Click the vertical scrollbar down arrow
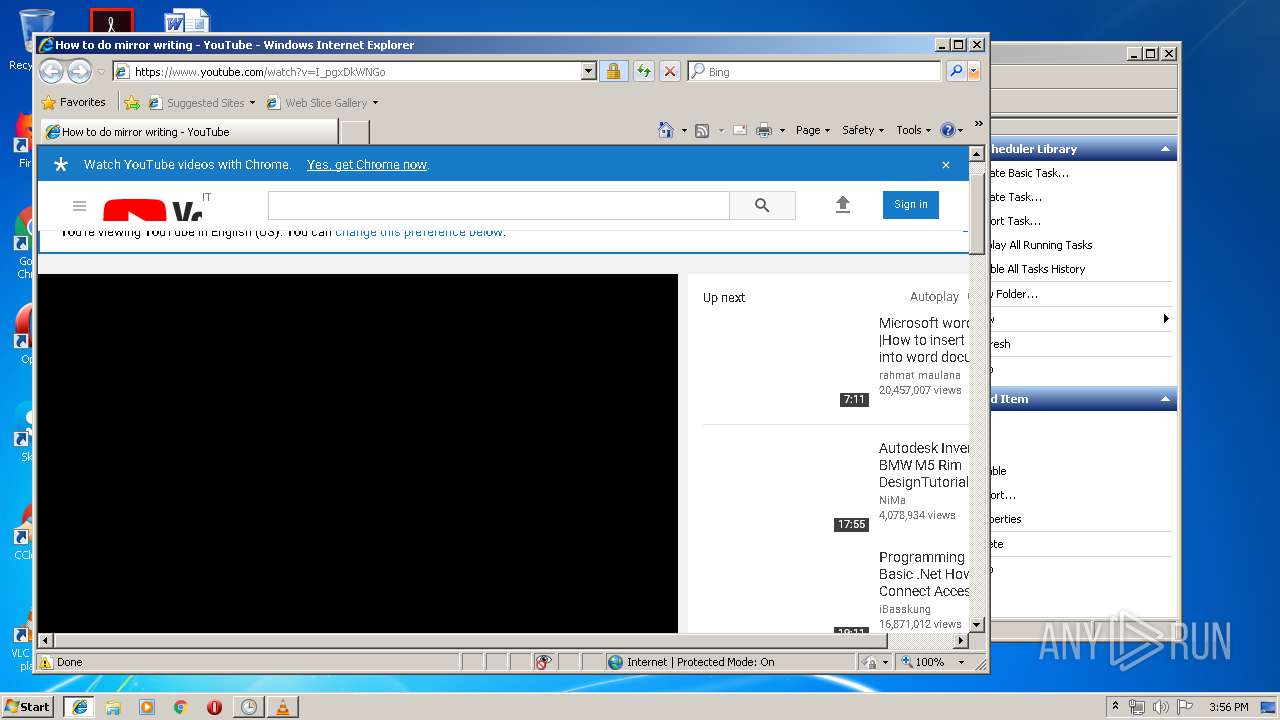 977,625
